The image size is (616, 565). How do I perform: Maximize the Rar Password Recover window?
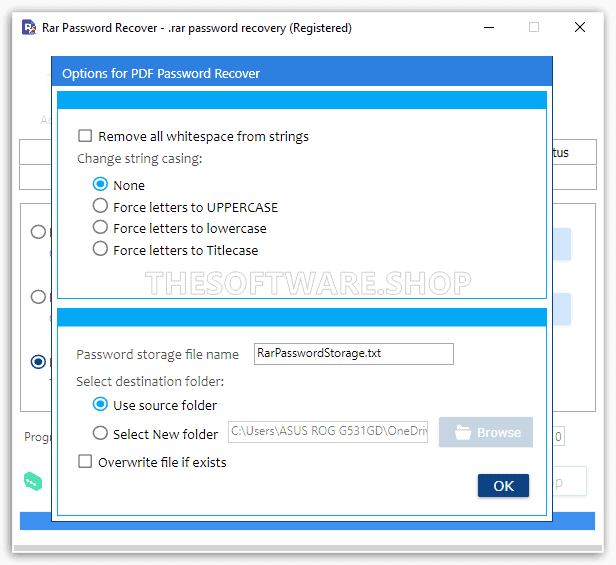tap(534, 28)
